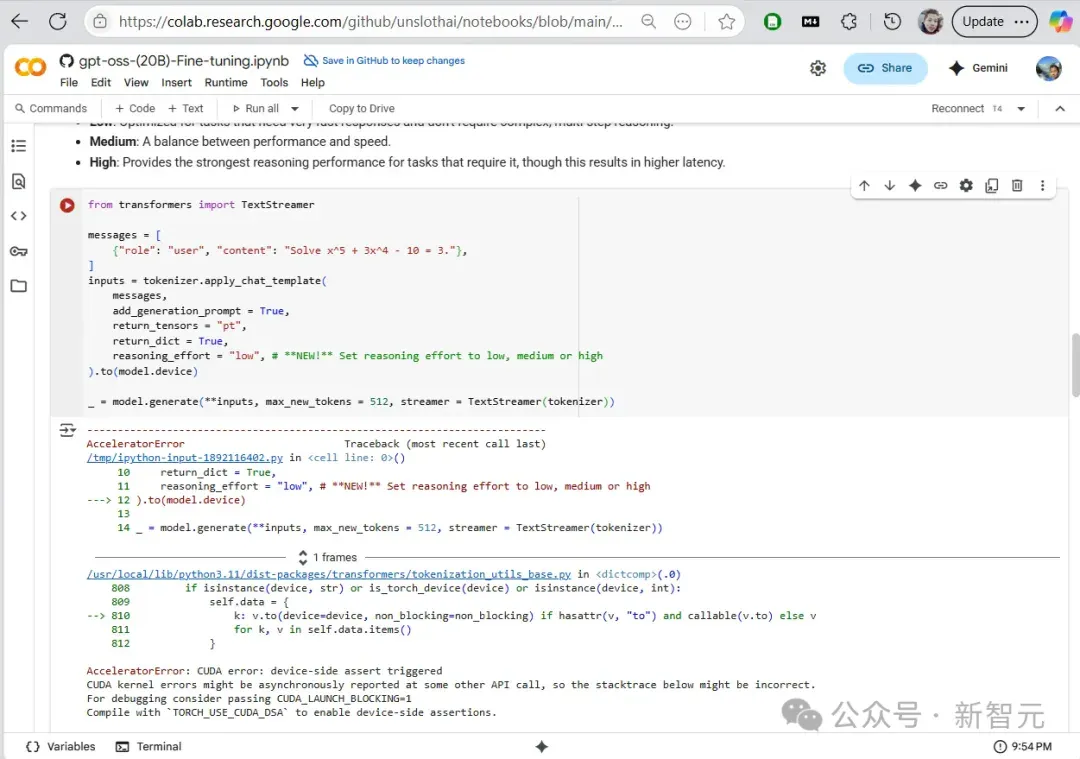The height and width of the screenshot is (759, 1080).
Task: Open find and replace sidebar icon
Action: tap(19, 181)
